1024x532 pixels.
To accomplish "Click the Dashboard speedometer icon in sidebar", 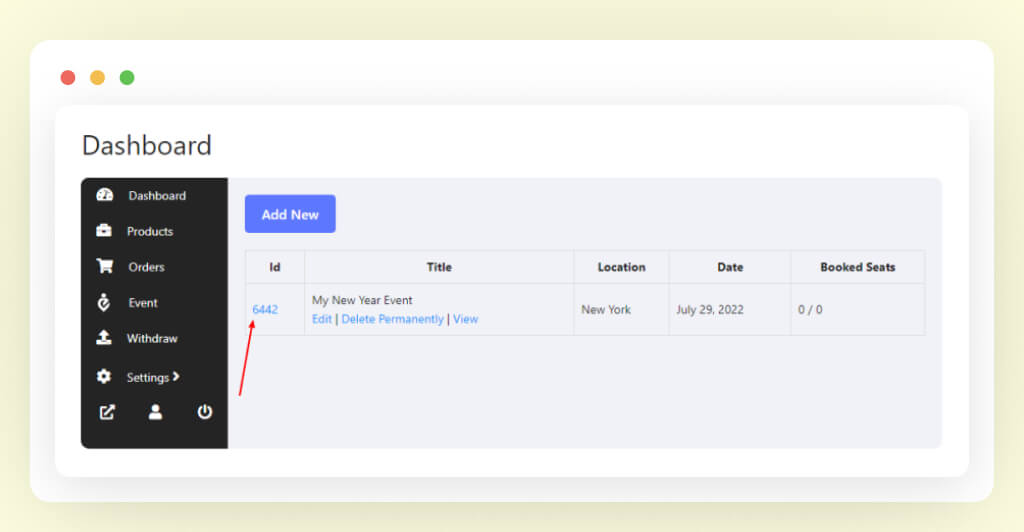I will pos(104,195).
